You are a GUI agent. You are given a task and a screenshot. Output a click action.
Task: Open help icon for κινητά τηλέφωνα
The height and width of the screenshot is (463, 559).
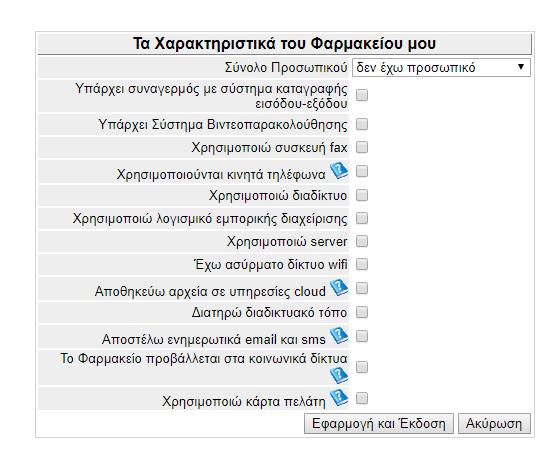339,170
